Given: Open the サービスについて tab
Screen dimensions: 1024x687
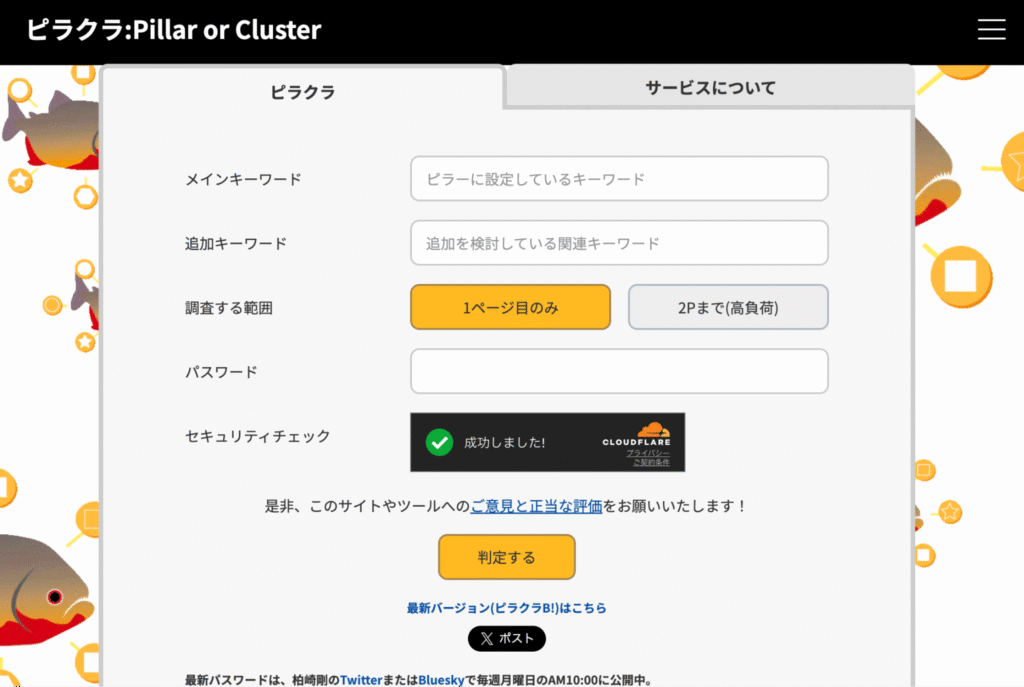Looking at the screenshot, I should pos(710,88).
